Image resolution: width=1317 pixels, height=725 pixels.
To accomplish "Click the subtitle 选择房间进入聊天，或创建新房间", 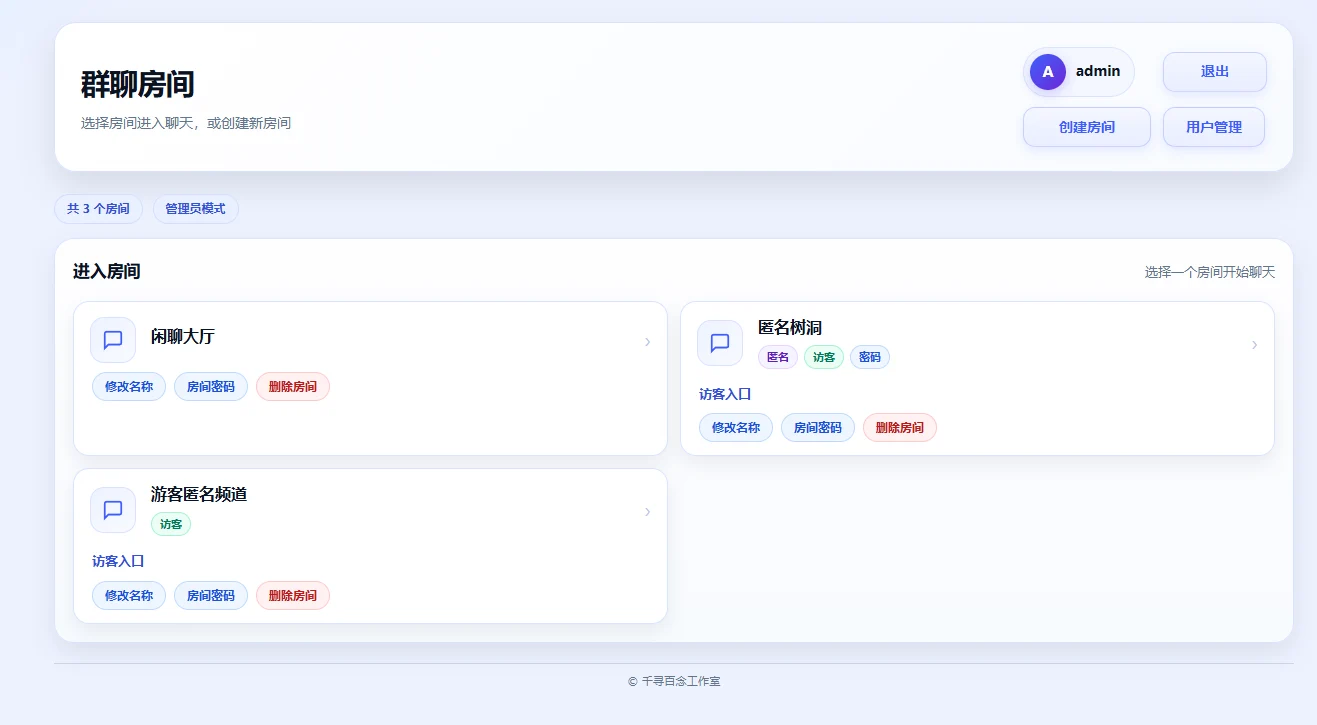I will pos(186,123).
